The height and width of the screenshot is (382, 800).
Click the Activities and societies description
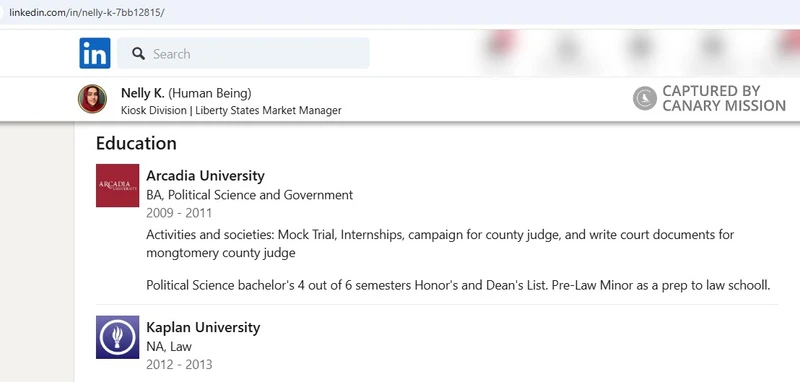coord(440,244)
